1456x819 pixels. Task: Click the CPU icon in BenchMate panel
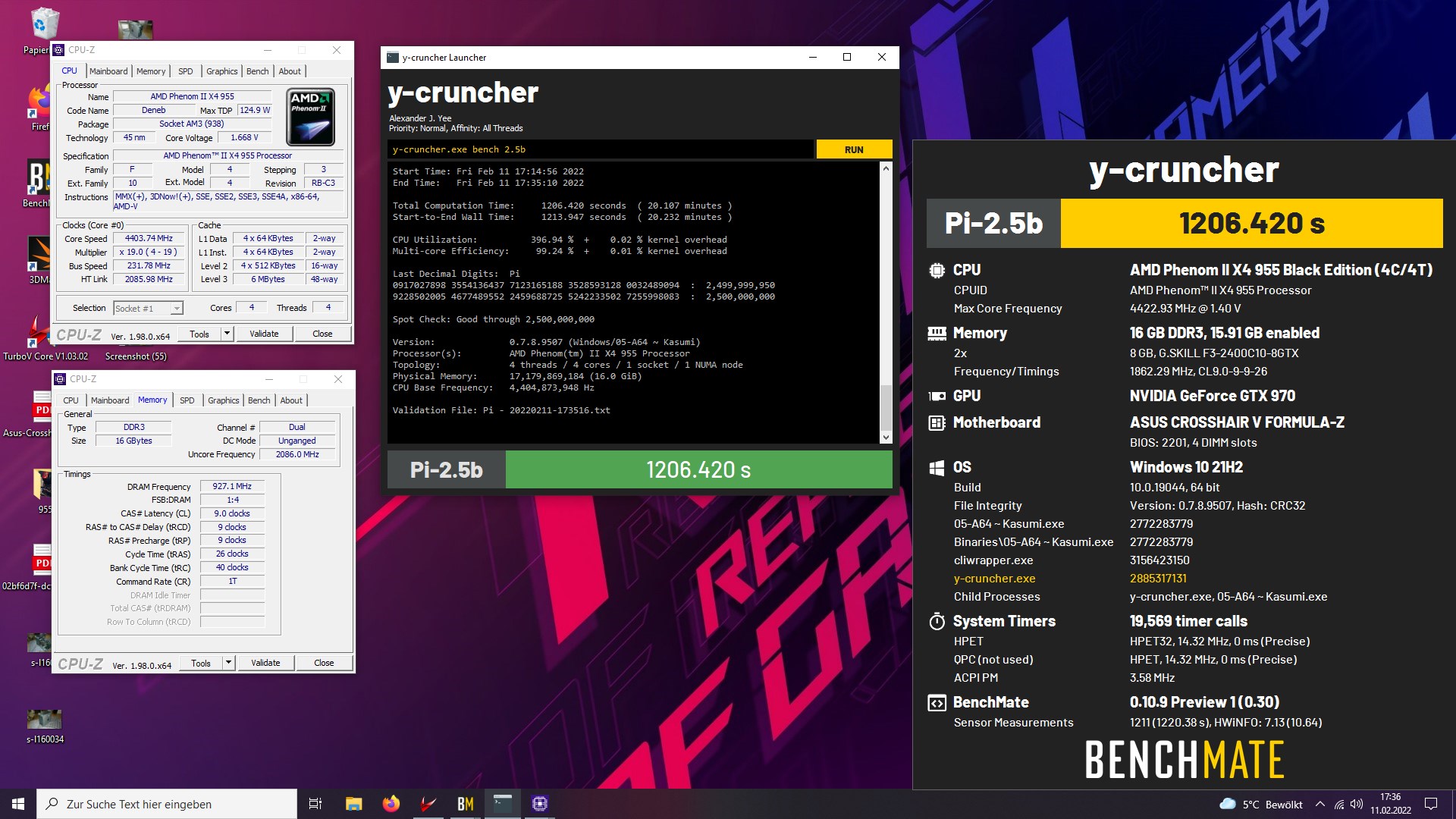click(937, 270)
